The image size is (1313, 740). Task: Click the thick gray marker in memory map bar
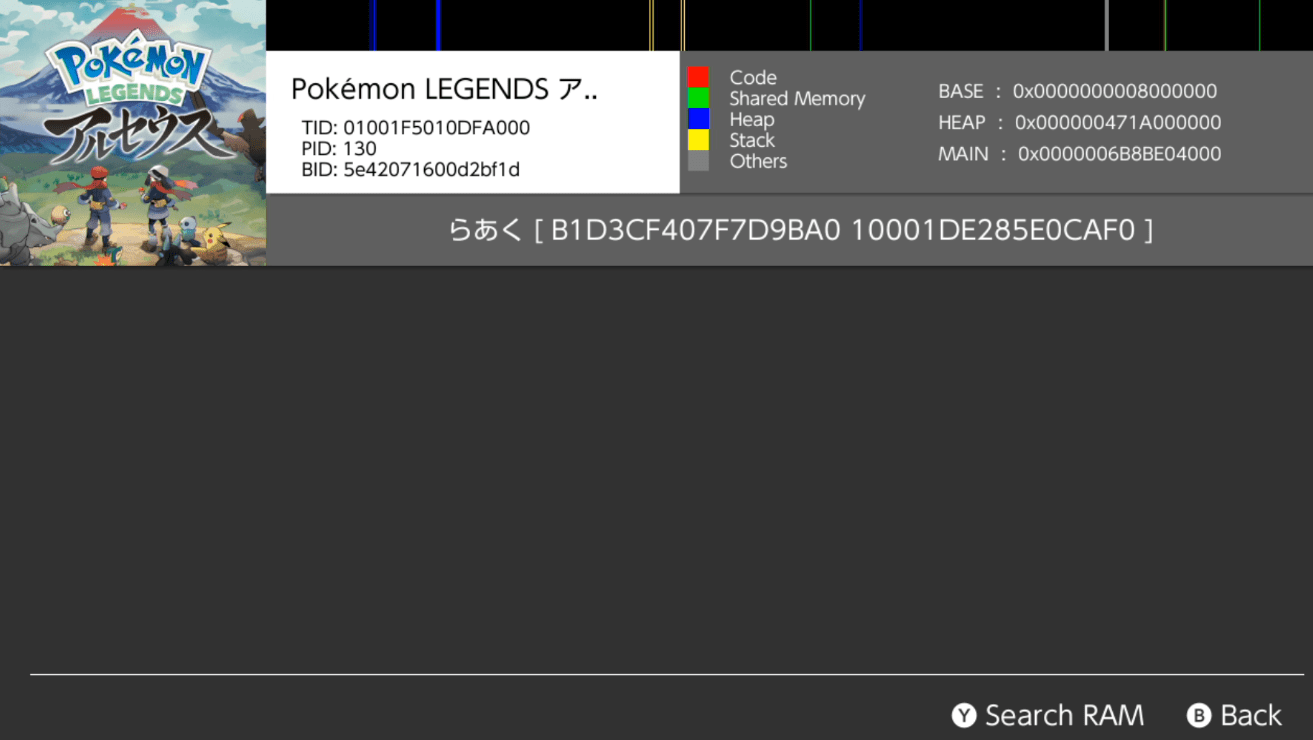[x=1106, y=25]
